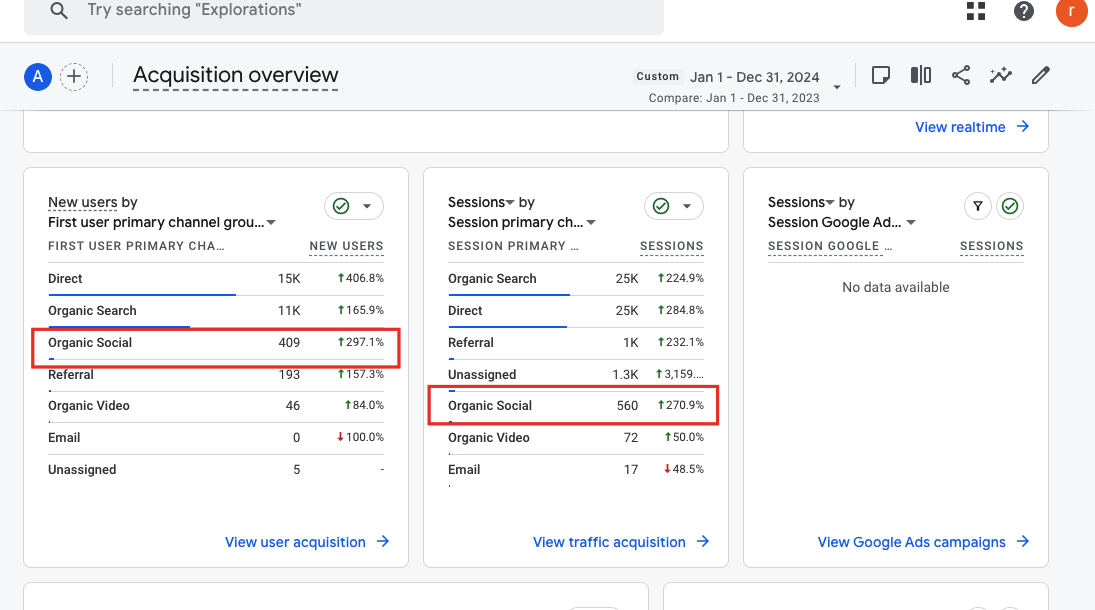This screenshot has height=610, width=1095.
Task: Open the Insights sparkline icon
Action: [x=1001, y=76]
